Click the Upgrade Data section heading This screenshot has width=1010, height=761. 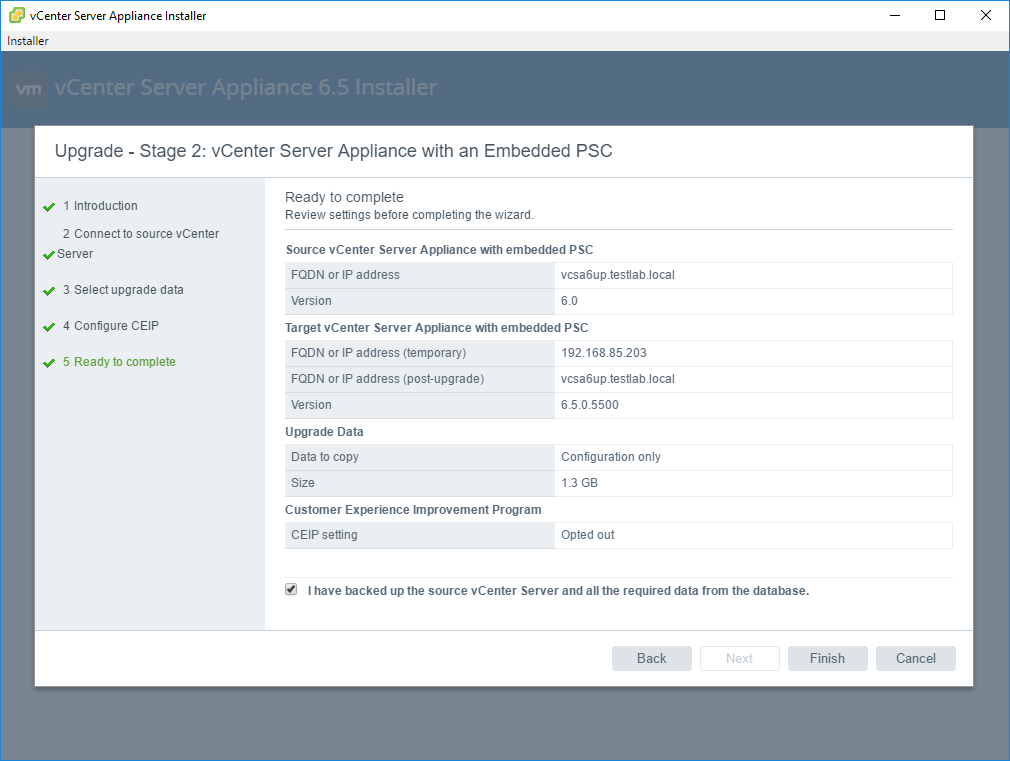[324, 432]
